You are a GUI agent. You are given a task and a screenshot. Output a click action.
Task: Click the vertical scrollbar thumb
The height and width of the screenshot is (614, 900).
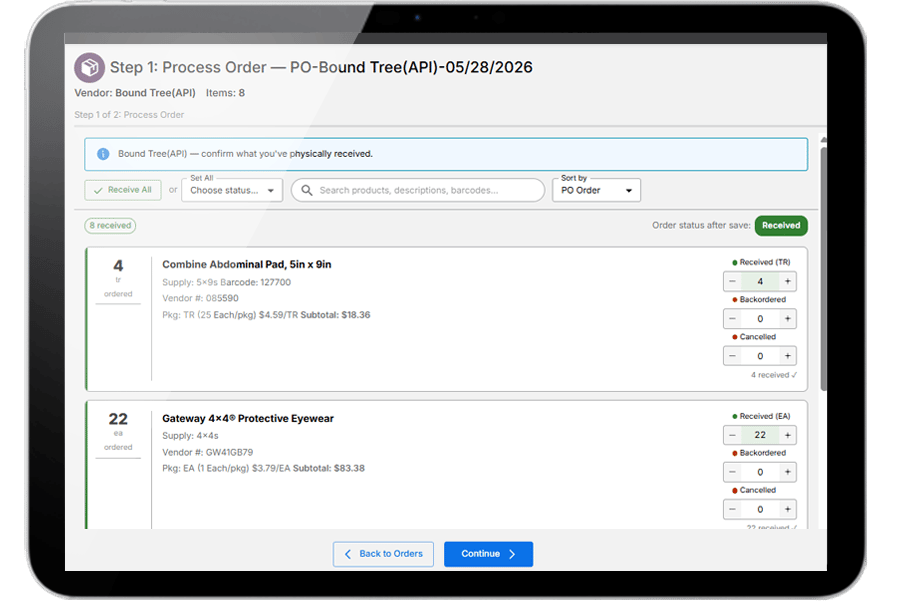pyautogui.click(x=824, y=269)
